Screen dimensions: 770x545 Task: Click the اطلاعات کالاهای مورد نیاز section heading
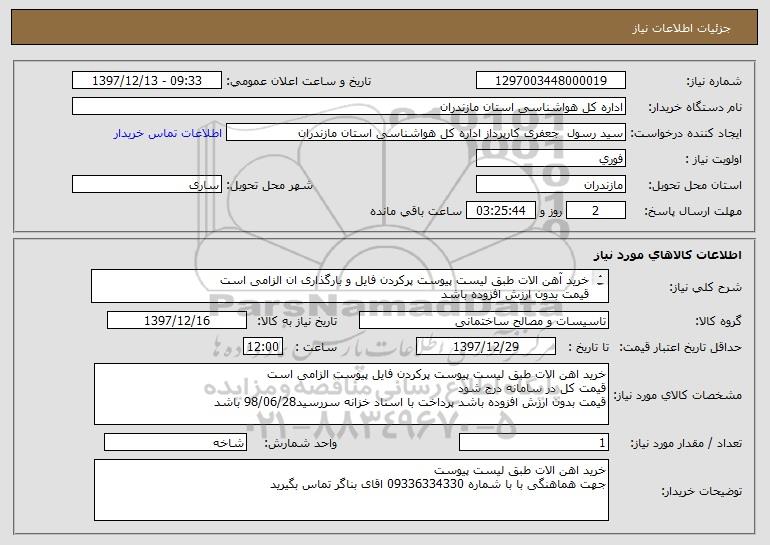click(667, 255)
